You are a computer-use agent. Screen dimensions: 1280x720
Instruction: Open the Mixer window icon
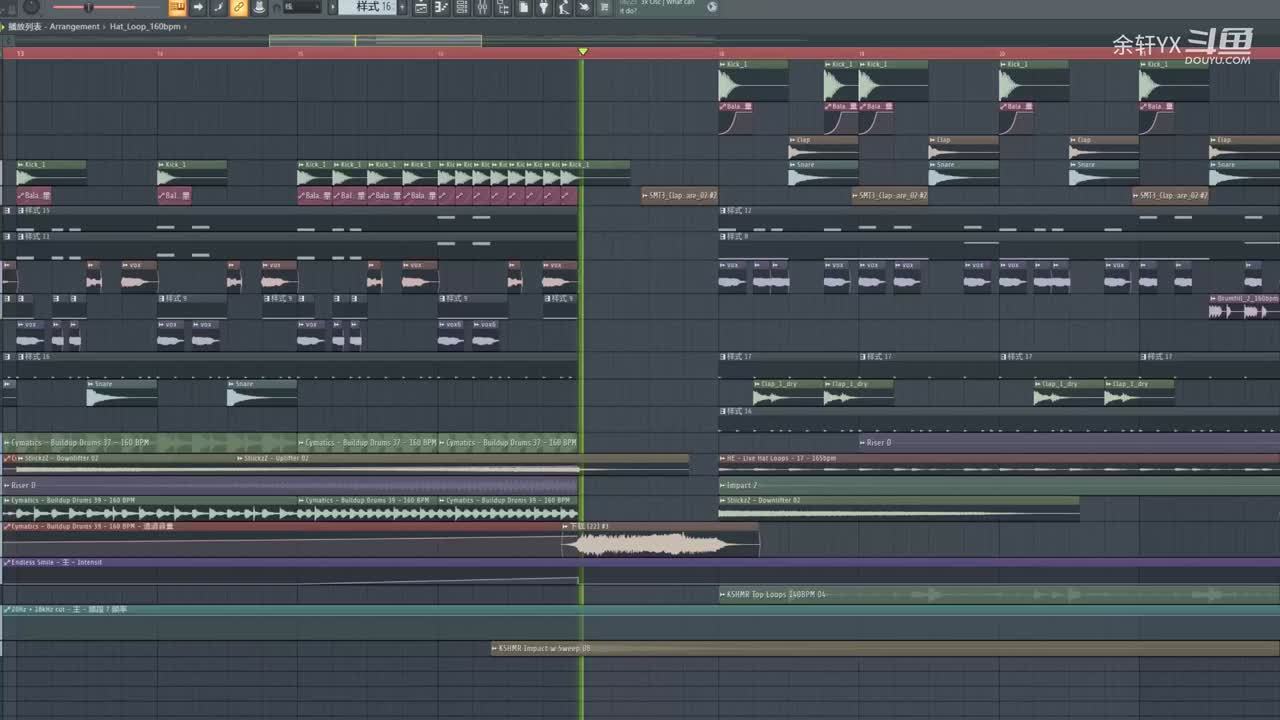coord(482,7)
